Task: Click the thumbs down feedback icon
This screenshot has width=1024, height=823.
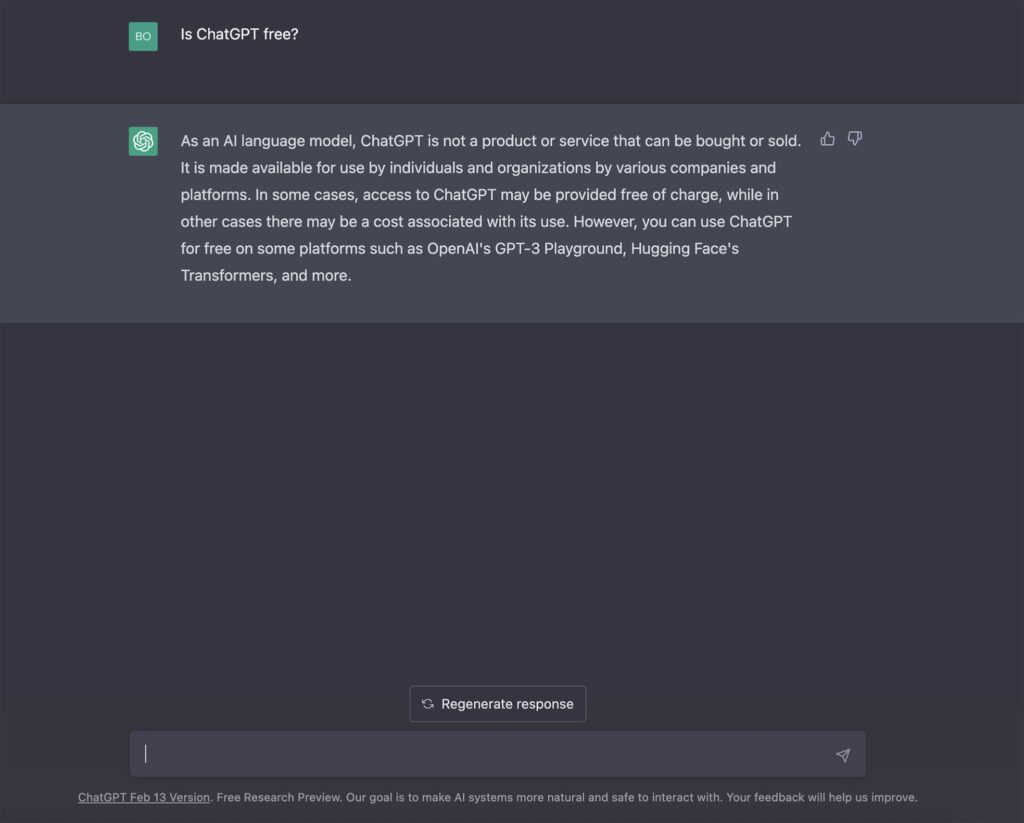Action: point(855,139)
